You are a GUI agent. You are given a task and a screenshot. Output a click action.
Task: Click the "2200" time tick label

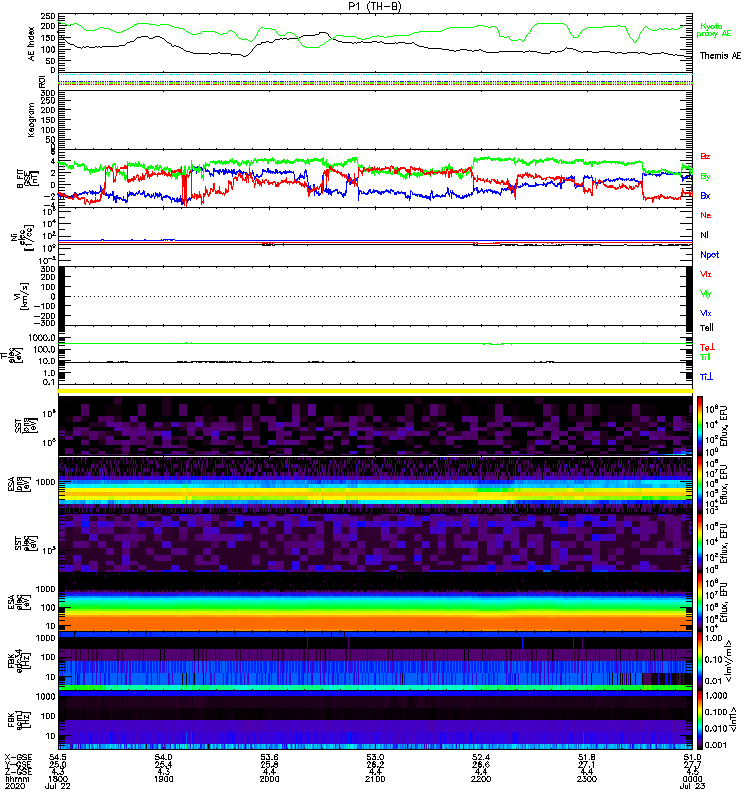(x=481, y=779)
